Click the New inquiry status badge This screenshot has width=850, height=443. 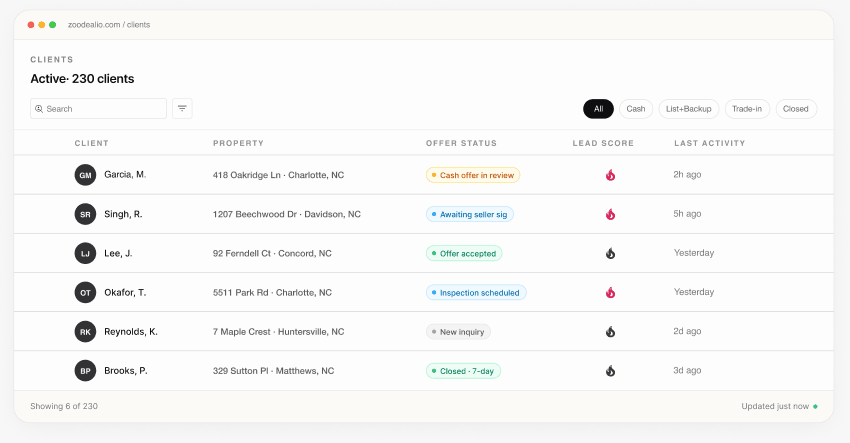pos(458,332)
